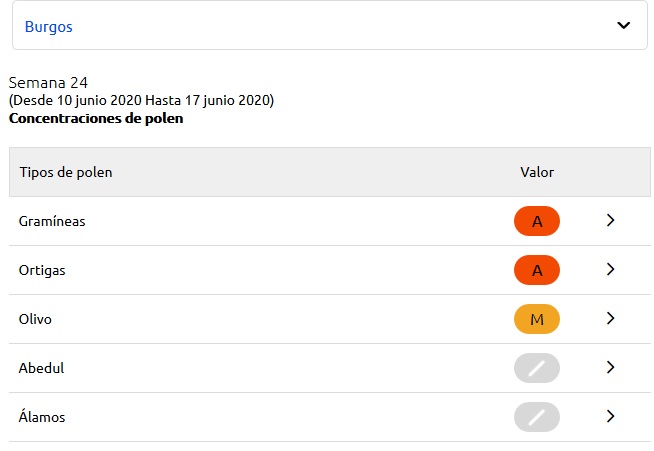
Task: Open the Burgos location dropdown
Action: click(330, 25)
